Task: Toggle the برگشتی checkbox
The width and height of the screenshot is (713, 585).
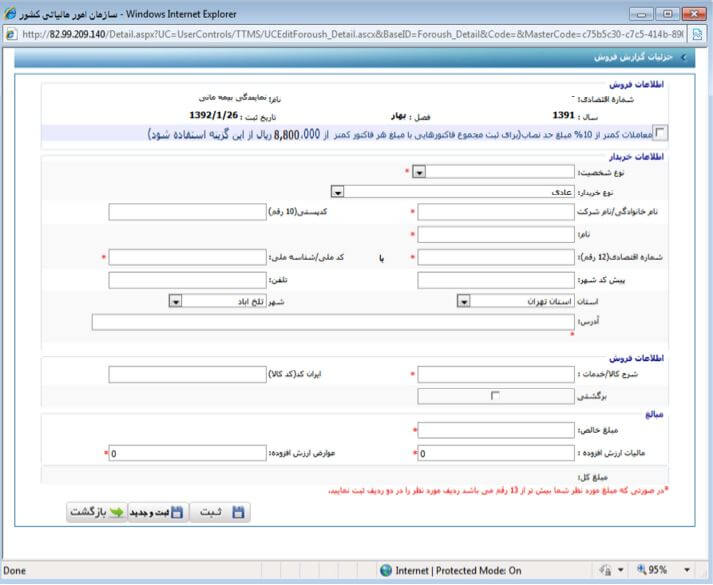Action: pyautogui.click(x=495, y=395)
